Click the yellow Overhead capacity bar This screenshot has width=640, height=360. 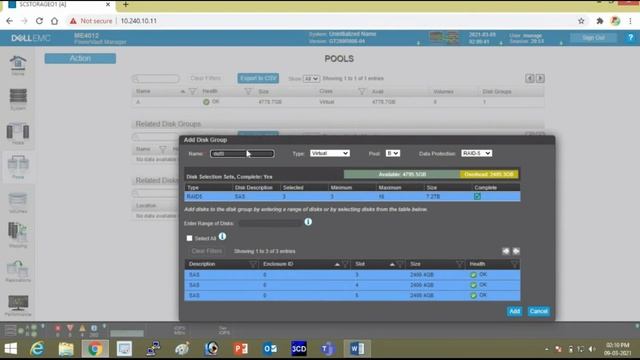tap(489, 174)
